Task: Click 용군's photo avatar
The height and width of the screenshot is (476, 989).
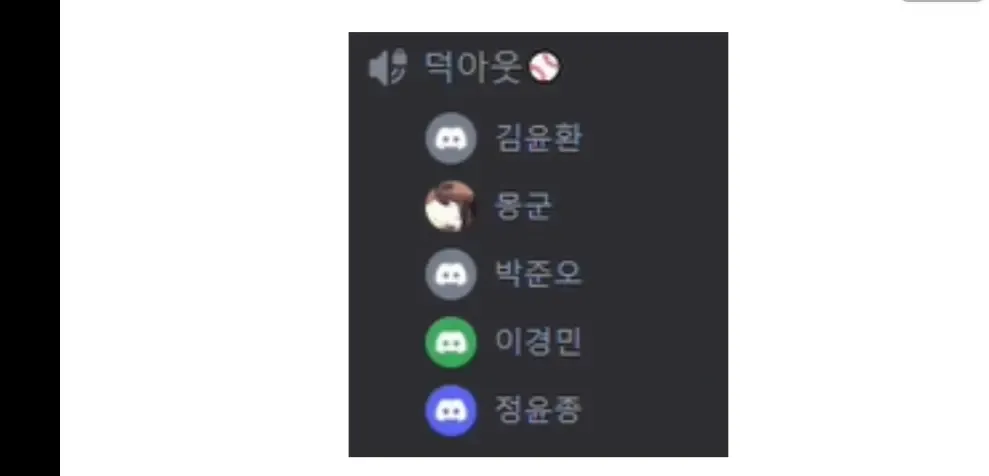Action: point(450,206)
